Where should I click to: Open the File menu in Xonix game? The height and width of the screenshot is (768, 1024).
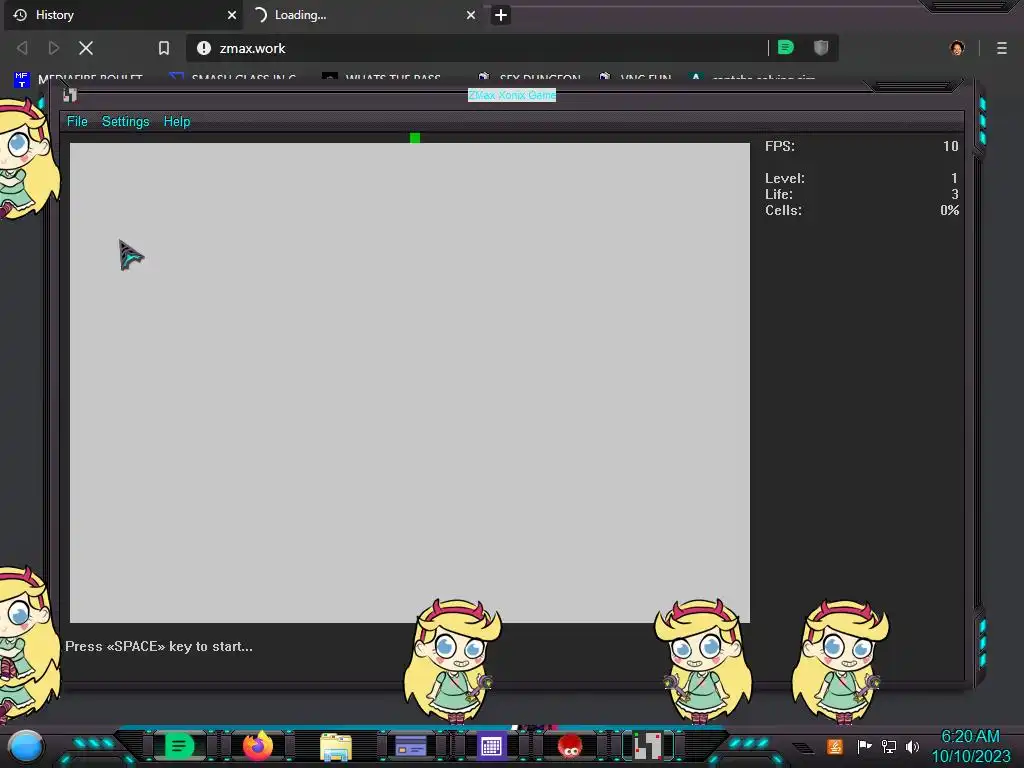[77, 121]
